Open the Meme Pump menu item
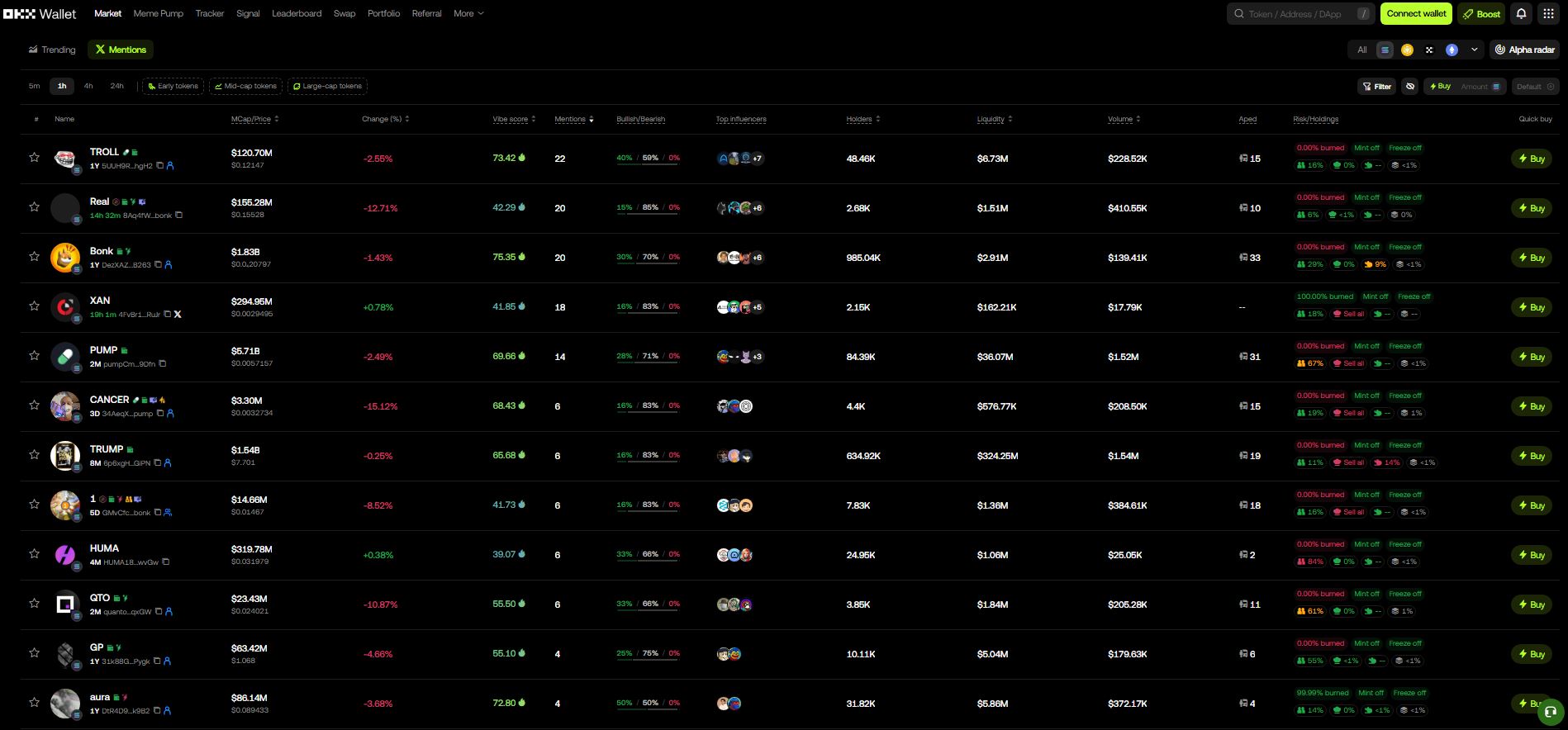 [x=159, y=14]
